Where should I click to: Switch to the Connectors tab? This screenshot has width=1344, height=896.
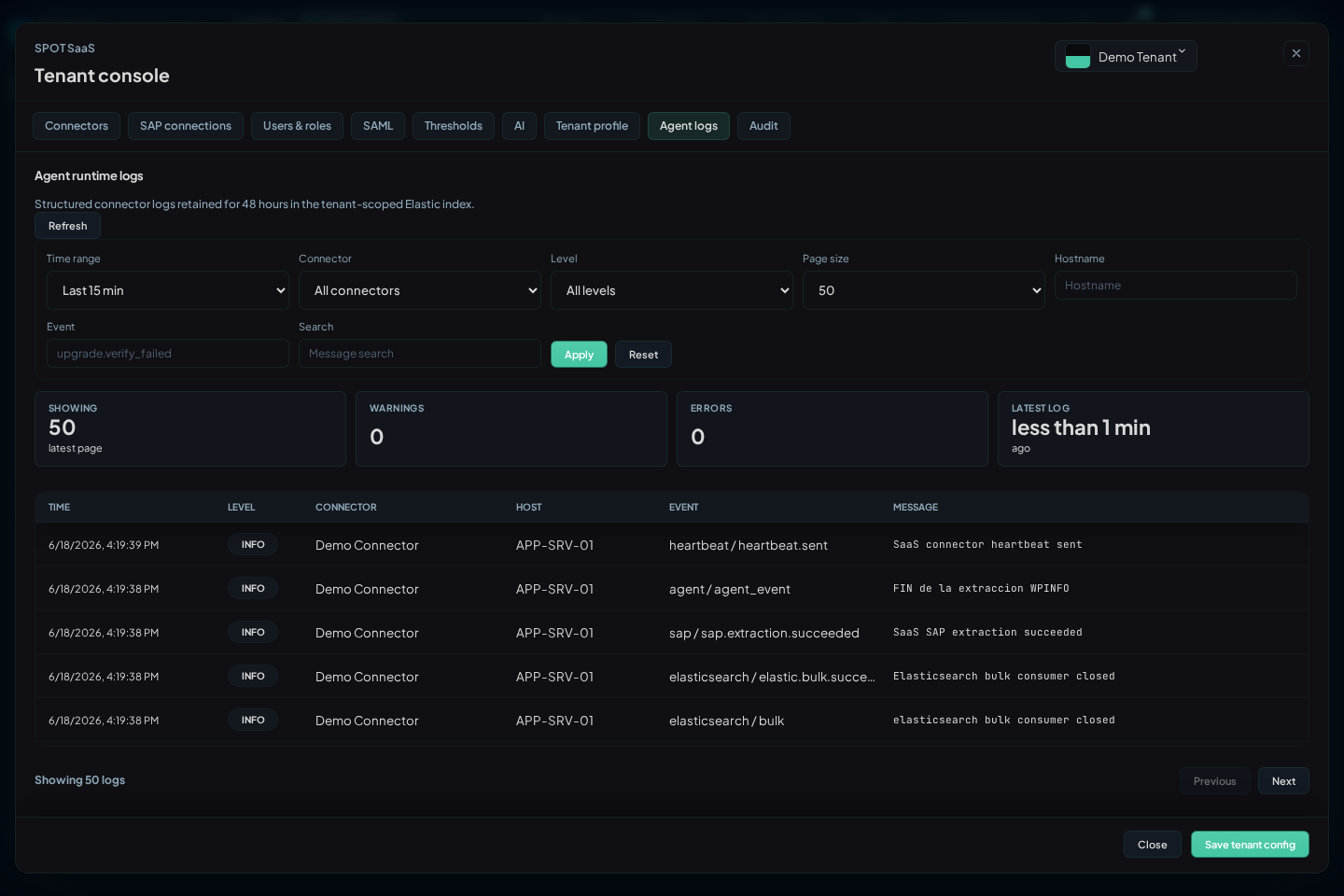[77, 126]
